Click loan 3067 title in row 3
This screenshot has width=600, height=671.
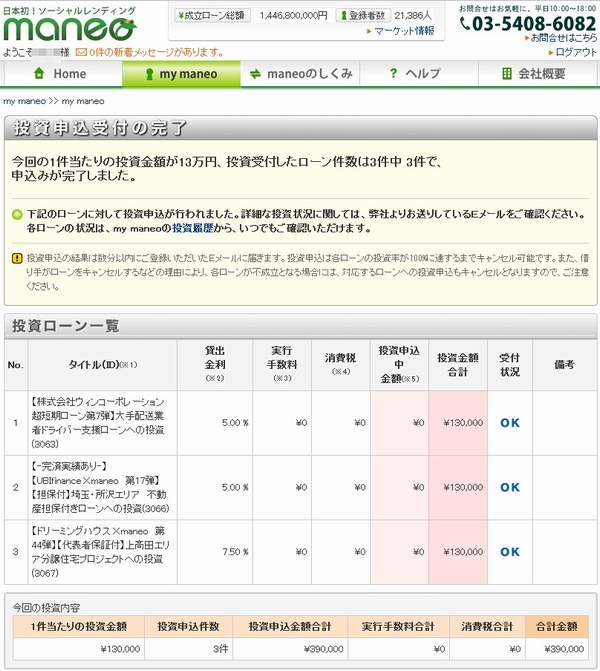(x=100, y=552)
